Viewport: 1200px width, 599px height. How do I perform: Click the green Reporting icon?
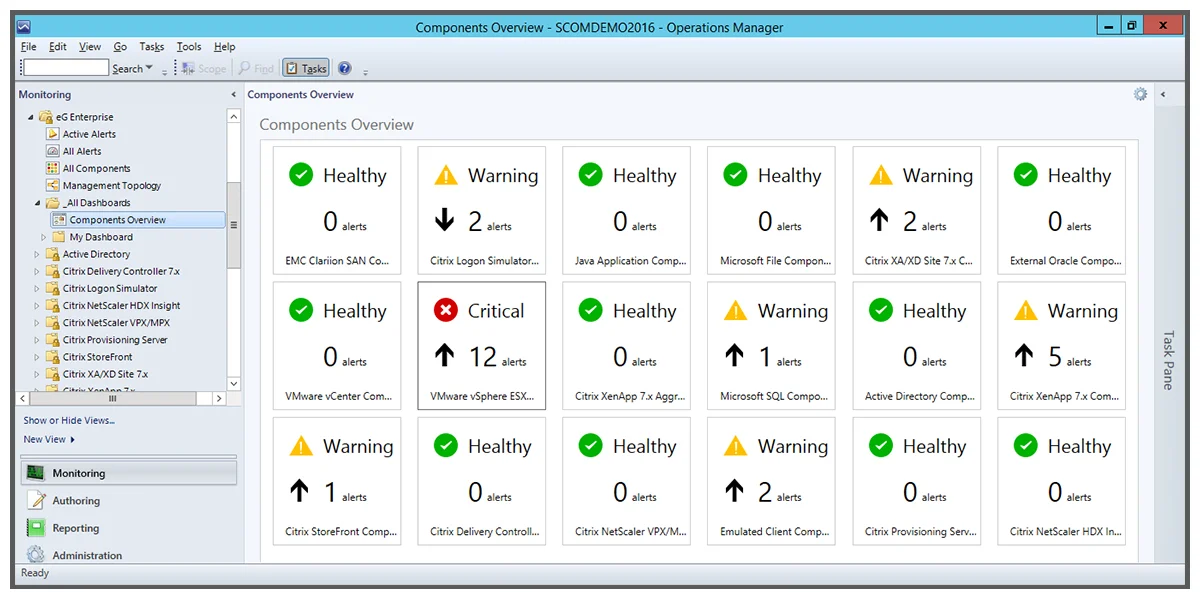click(36, 527)
